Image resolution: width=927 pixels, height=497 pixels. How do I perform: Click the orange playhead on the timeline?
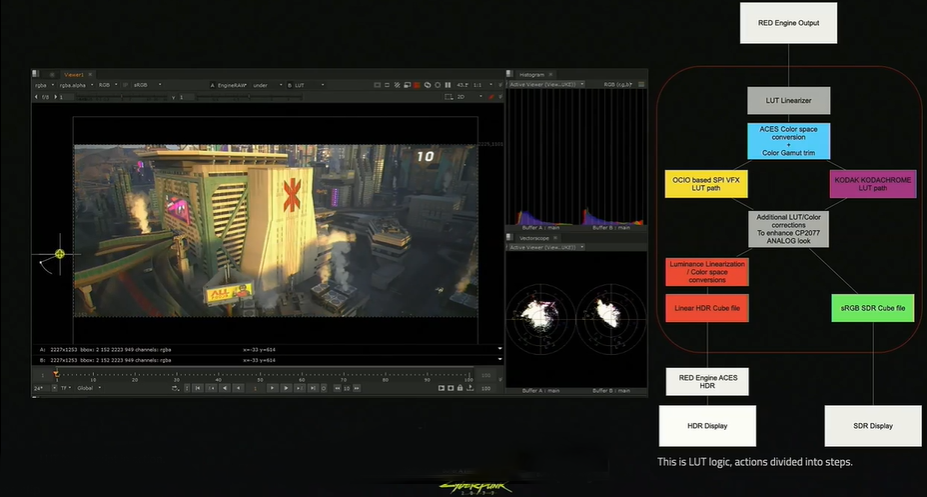(x=56, y=374)
